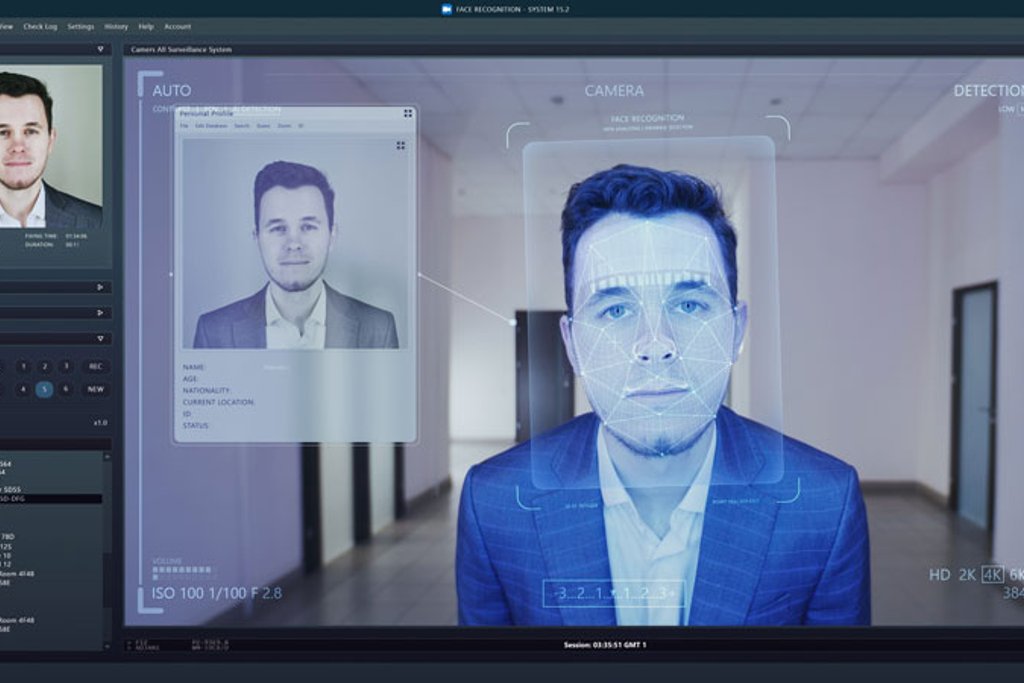Expand first collapsed panel right arrow
Screen dimensions: 1024x683
click(100, 287)
